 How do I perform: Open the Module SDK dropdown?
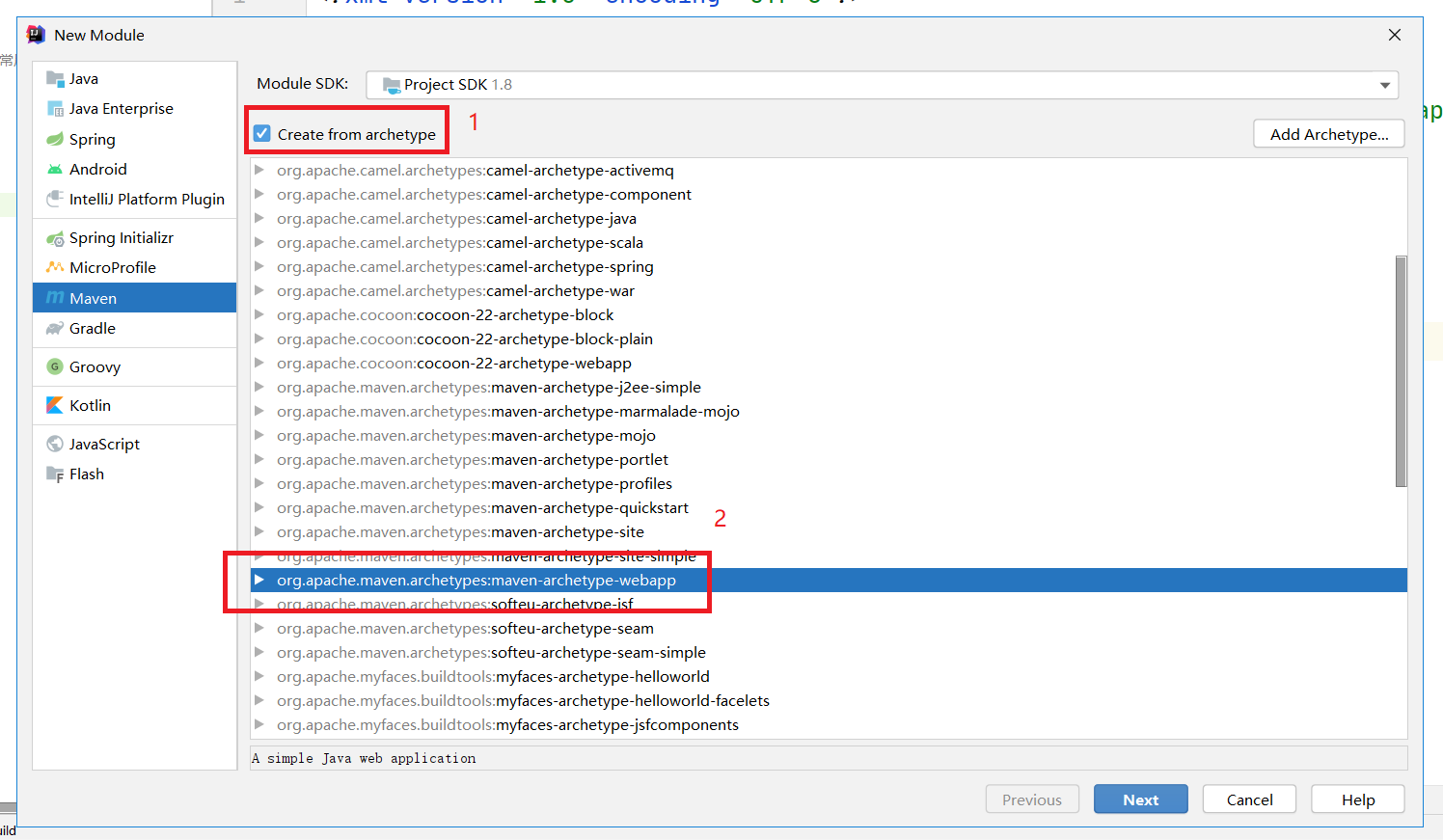point(1385,85)
